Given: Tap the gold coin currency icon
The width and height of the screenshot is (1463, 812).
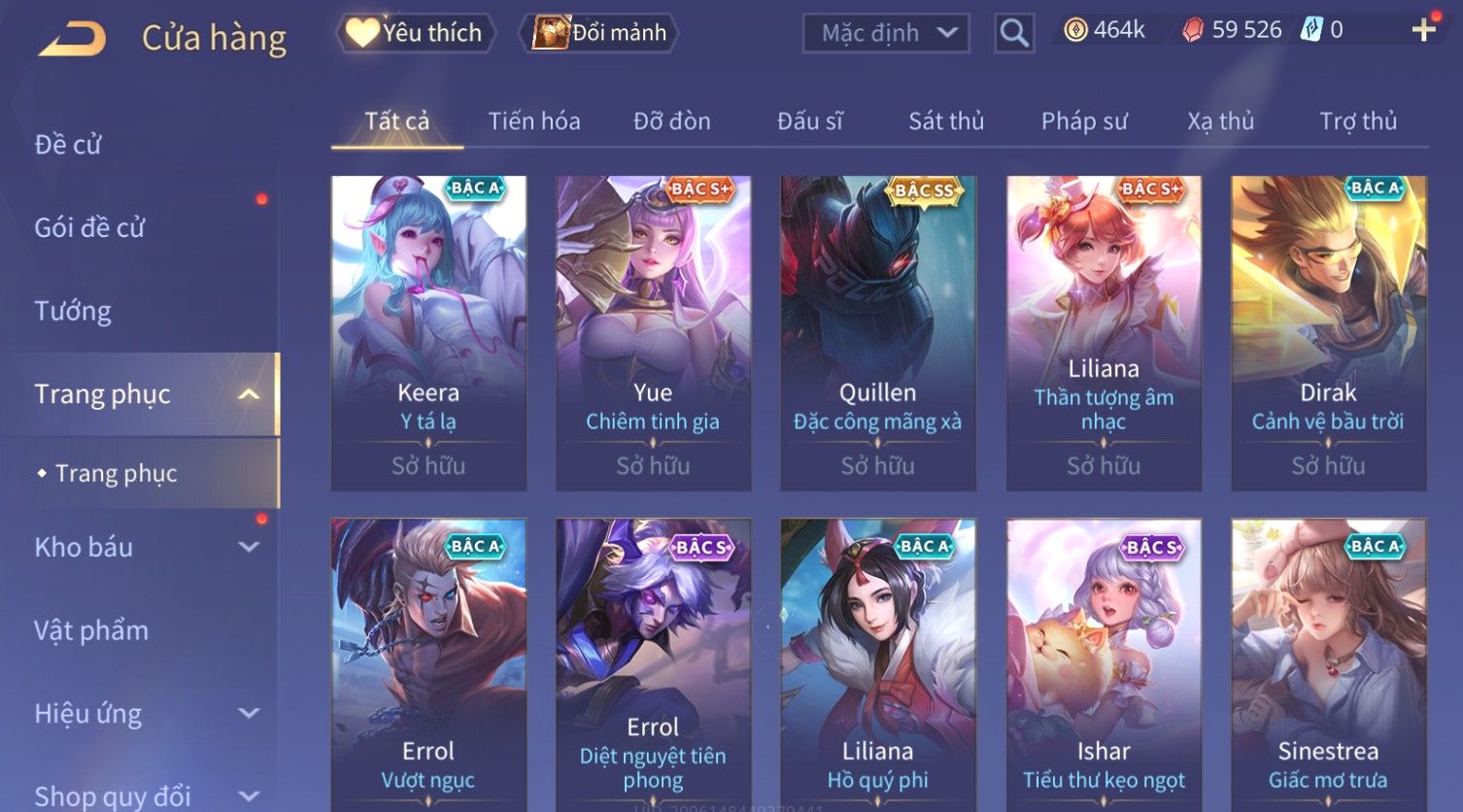Looking at the screenshot, I should pos(1075,31).
